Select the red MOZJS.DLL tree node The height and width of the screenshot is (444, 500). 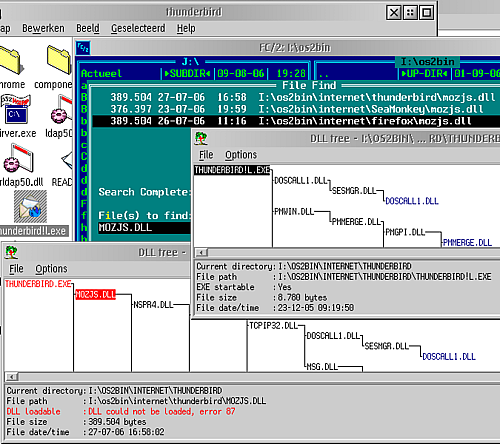point(95,294)
